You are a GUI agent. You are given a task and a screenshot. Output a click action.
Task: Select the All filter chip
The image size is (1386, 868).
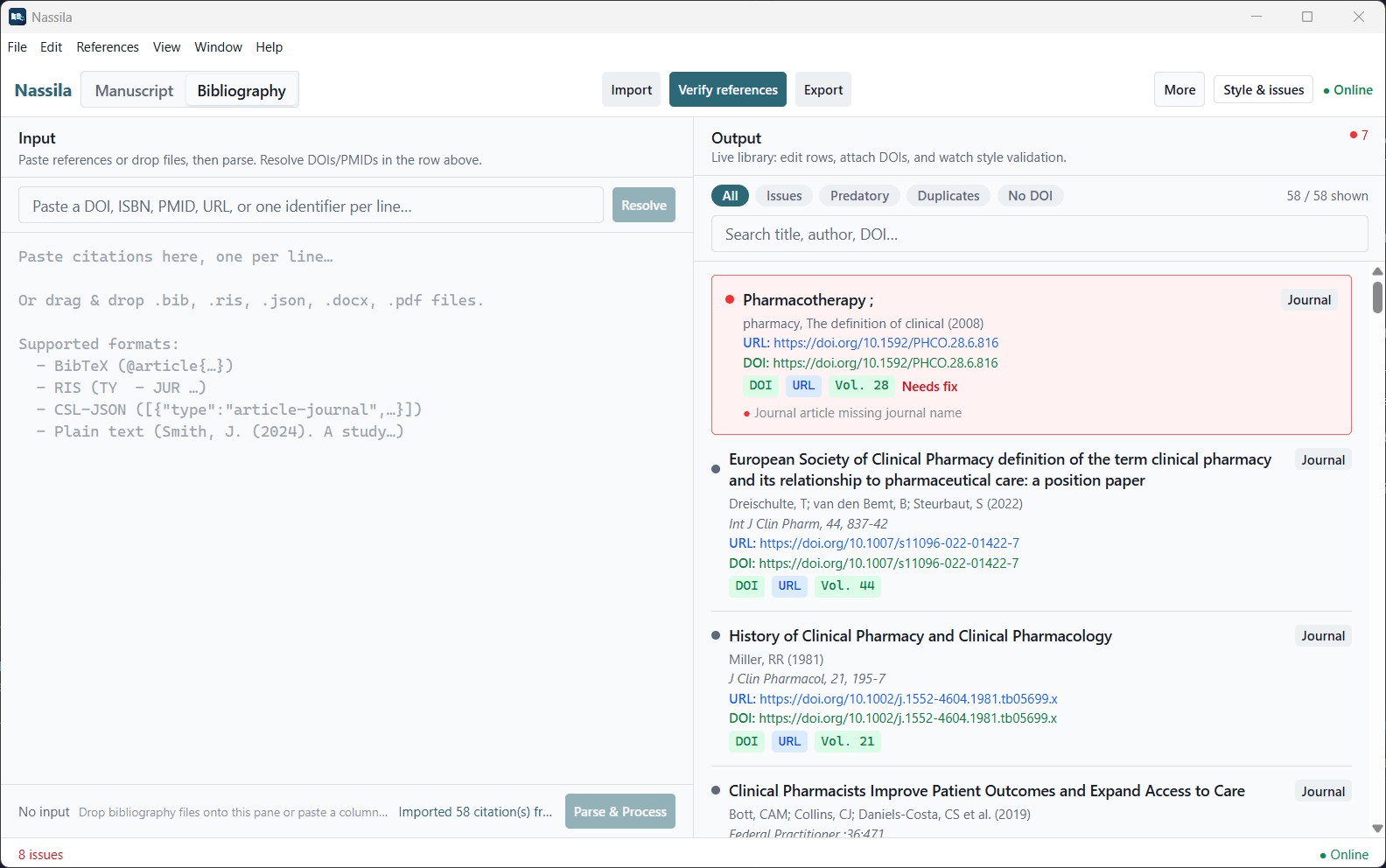[x=730, y=196]
